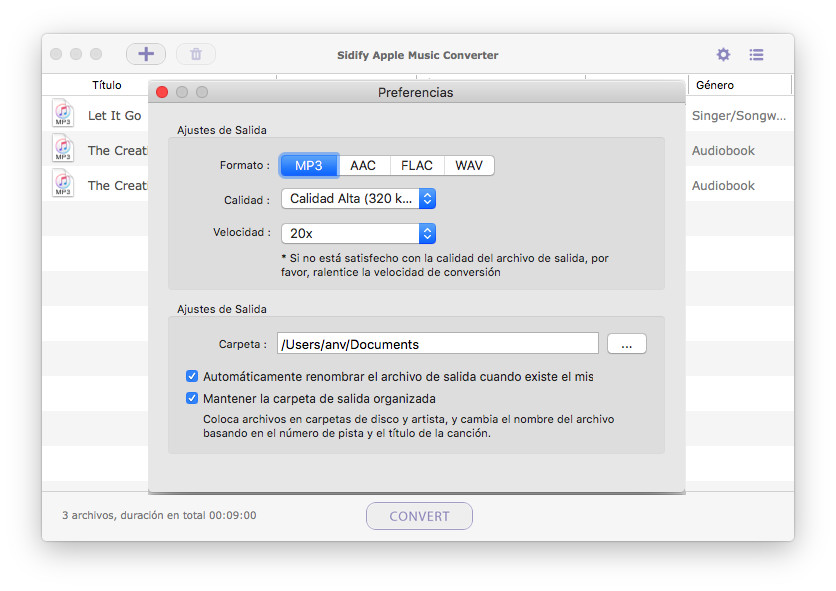This screenshot has height=591, width=836.
Task: Delete selected tracks with the trash button
Action: (196, 54)
